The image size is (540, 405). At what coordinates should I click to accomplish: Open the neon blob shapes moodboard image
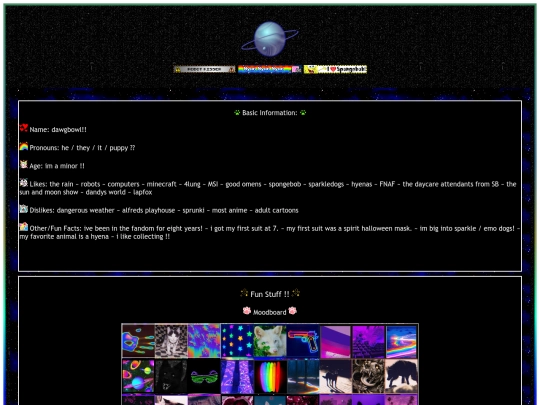tap(138, 341)
